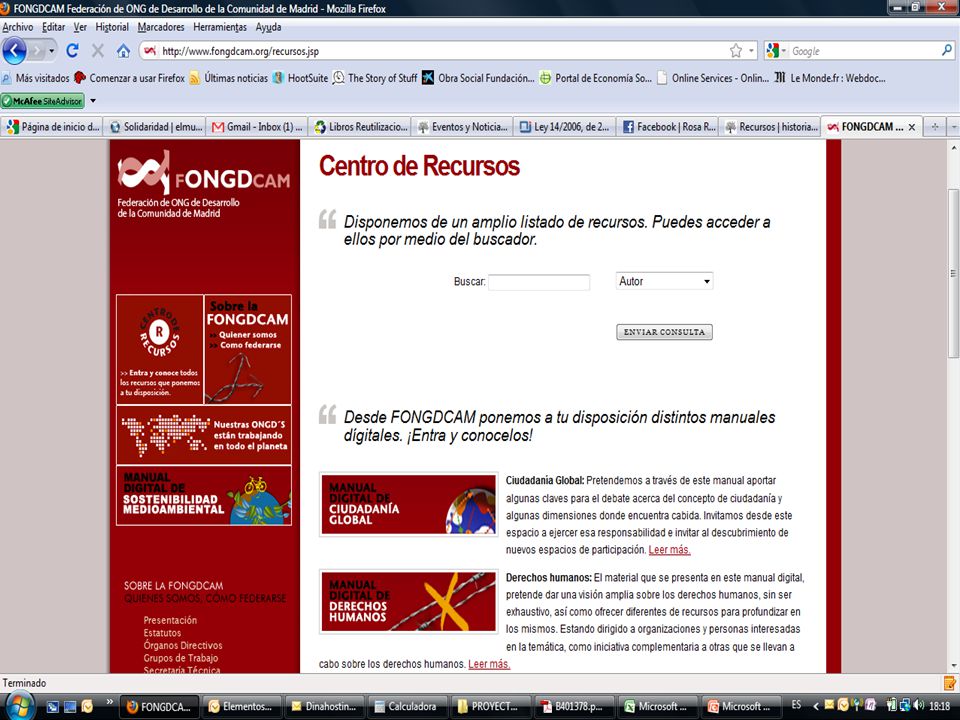Click the FONGDCAM logo in sidebar
The height and width of the screenshot is (720, 960).
[x=204, y=184]
